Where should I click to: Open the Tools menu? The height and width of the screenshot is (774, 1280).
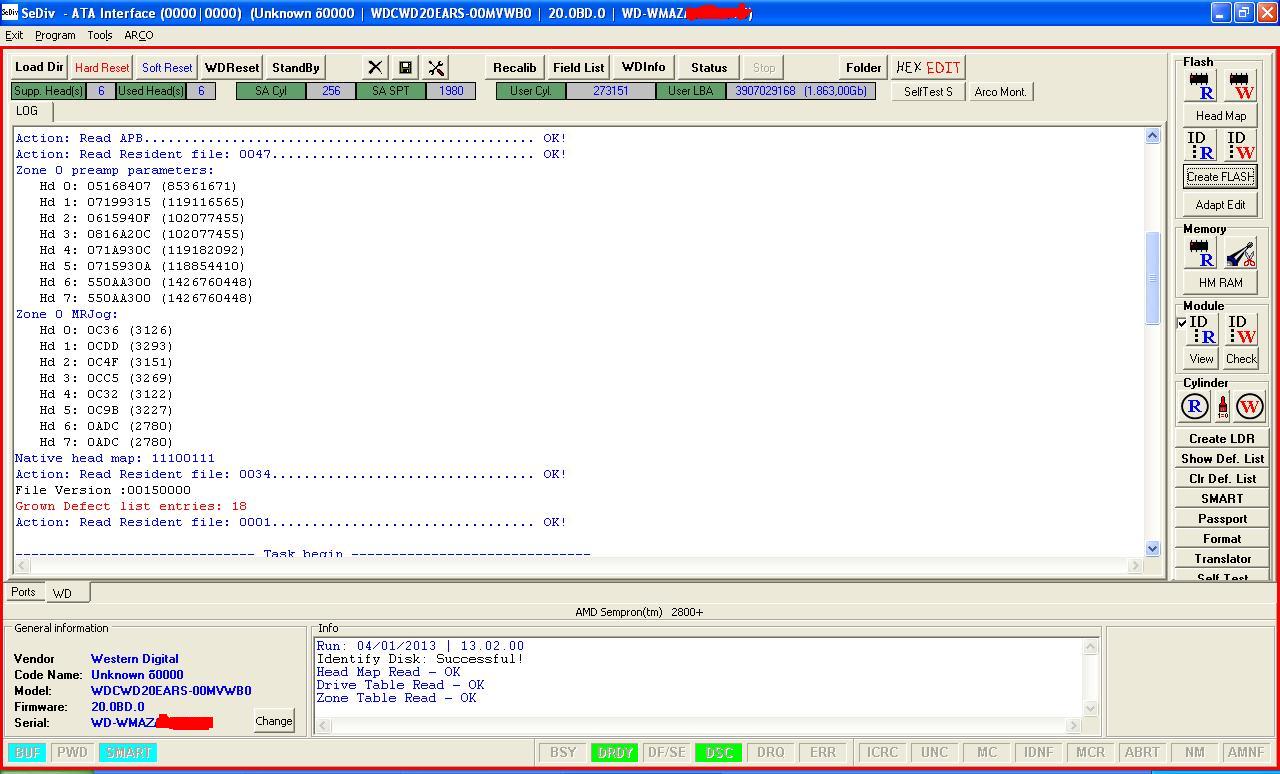click(100, 35)
